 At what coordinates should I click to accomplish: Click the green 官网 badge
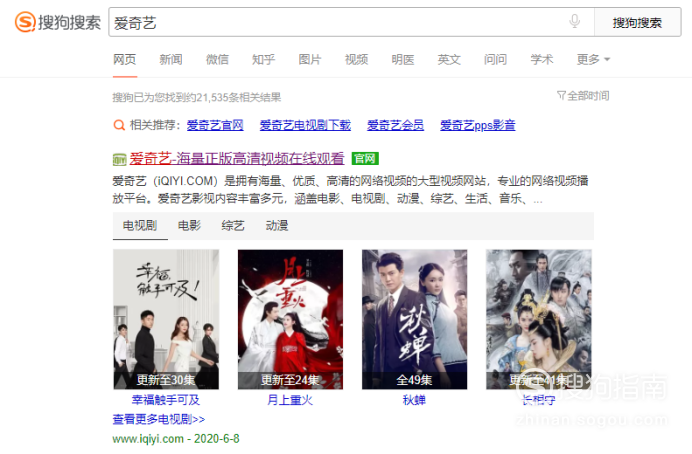coord(365,158)
